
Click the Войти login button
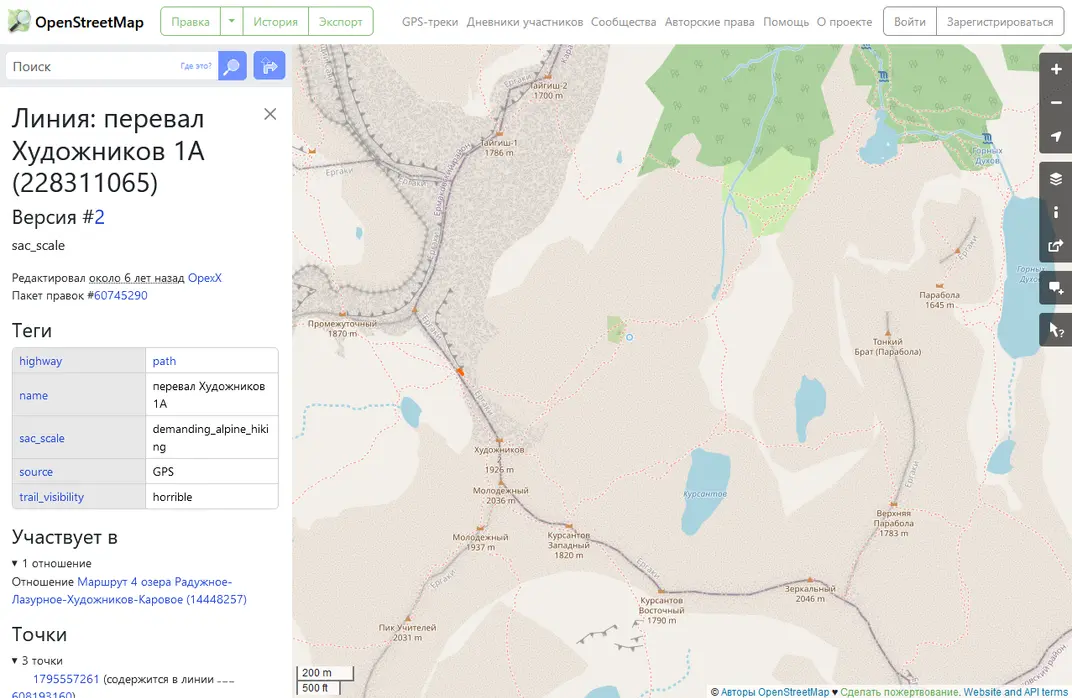coord(909,21)
